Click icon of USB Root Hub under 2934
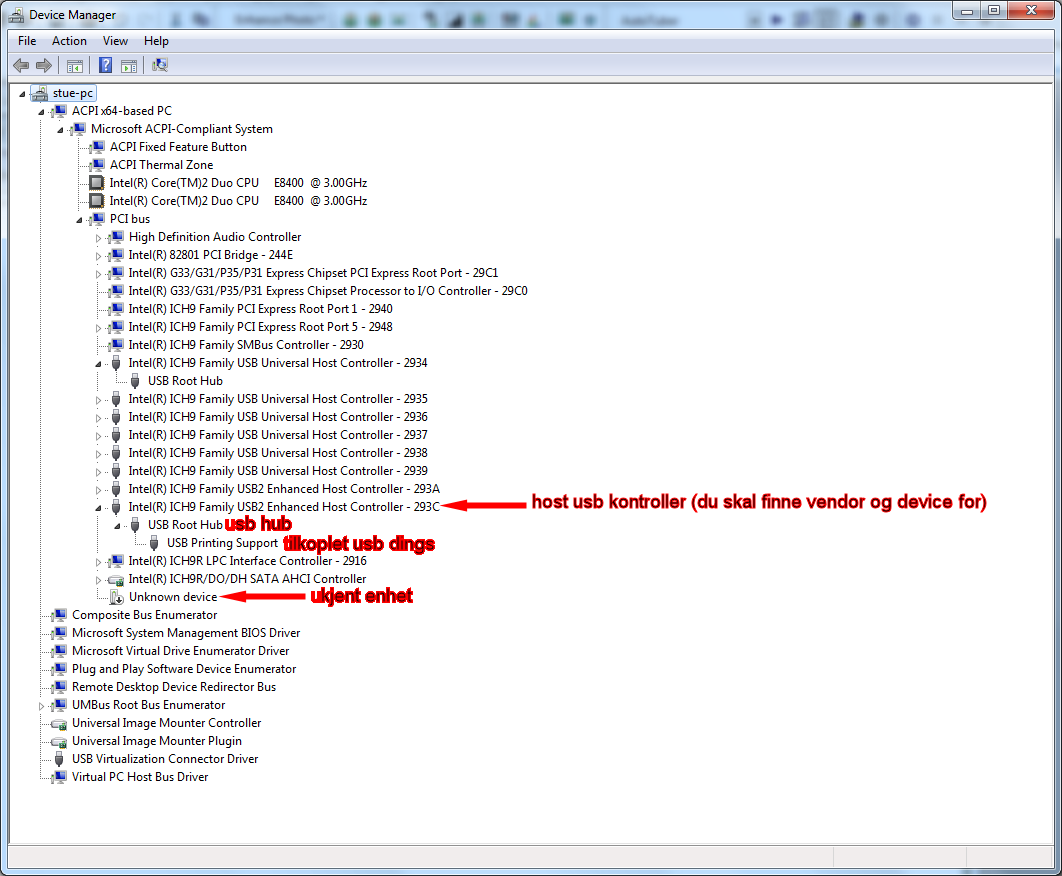The width and height of the screenshot is (1062, 876). pos(135,381)
